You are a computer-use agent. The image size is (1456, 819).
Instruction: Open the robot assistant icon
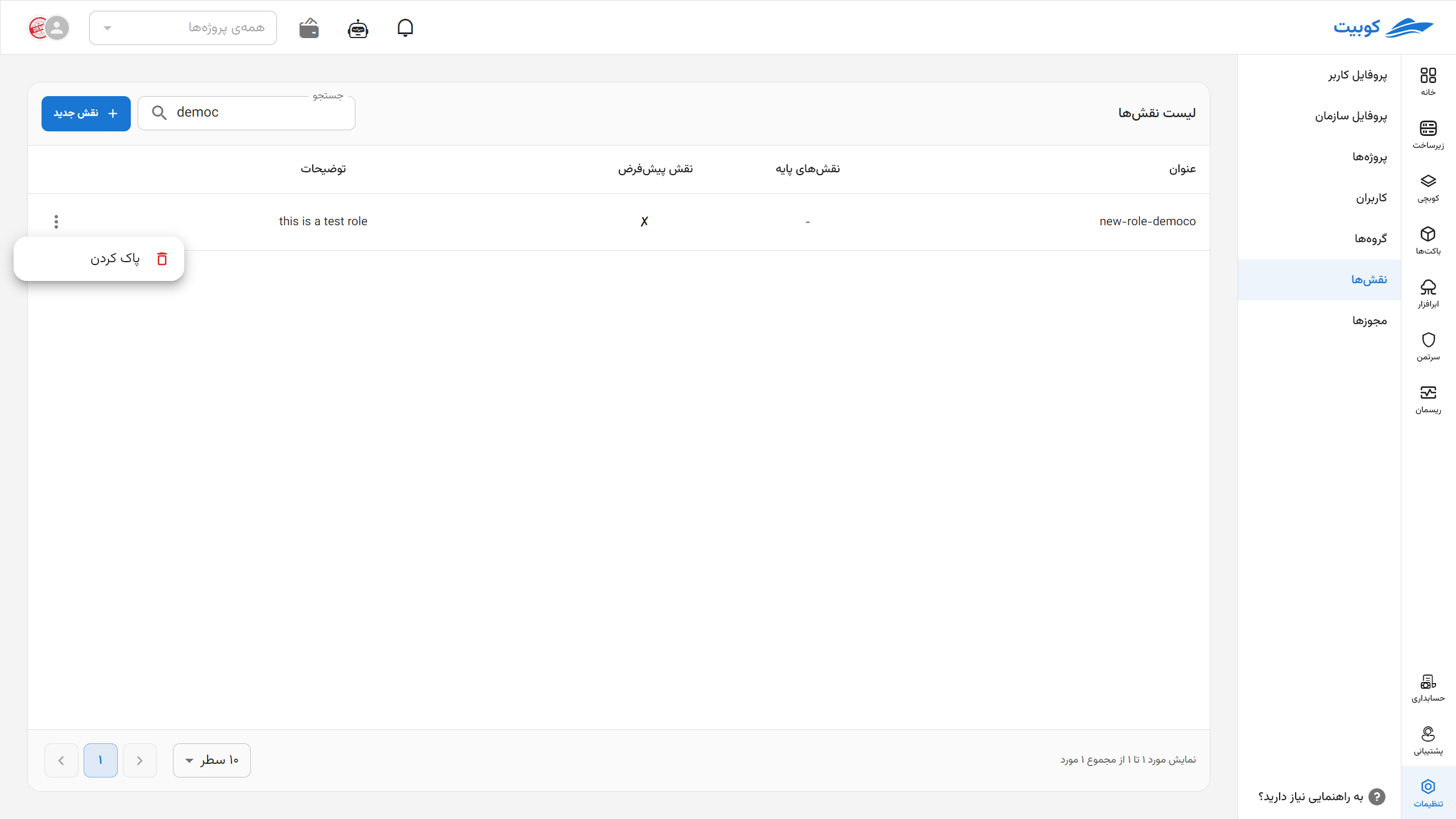coord(358,28)
